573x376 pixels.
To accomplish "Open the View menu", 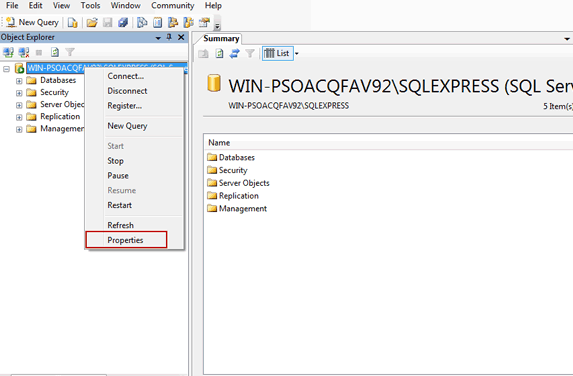I will click(x=61, y=5).
